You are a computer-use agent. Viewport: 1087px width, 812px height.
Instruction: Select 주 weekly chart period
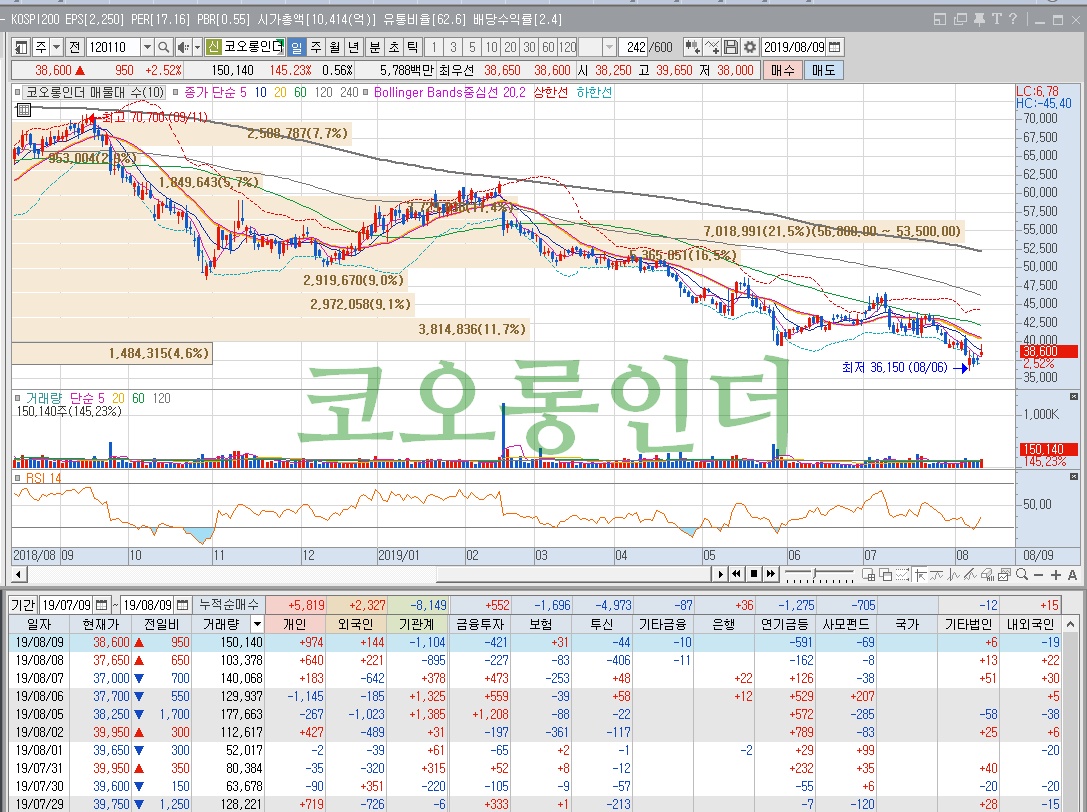pos(315,47)
